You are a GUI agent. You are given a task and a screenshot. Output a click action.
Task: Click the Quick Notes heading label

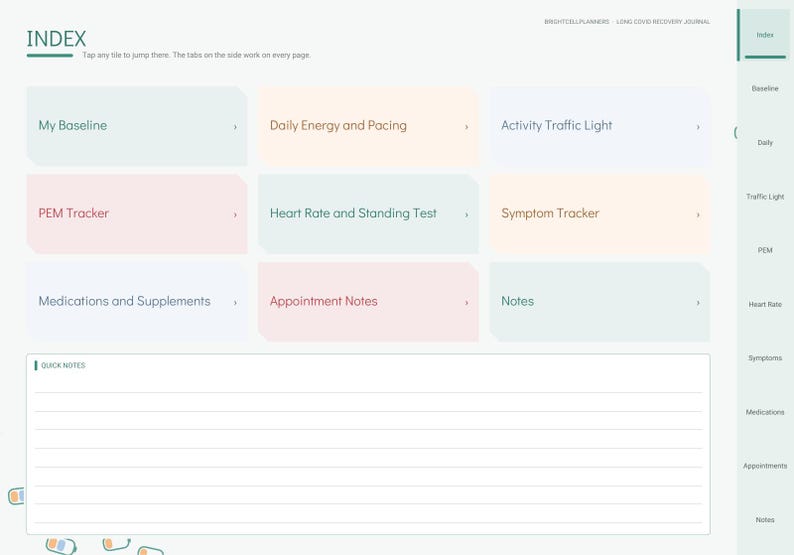tap(63, 366)
